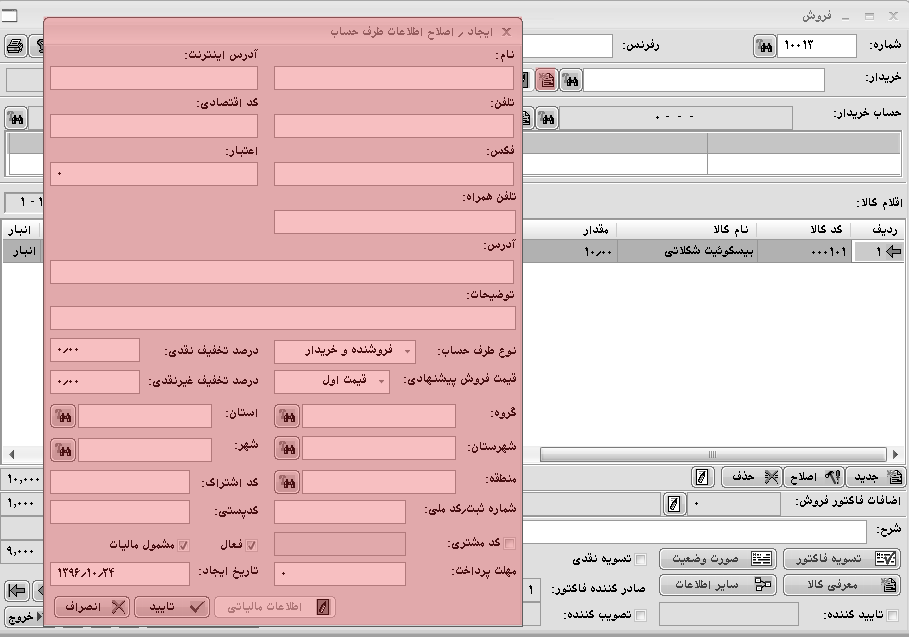Click the نام input field in dialog
This screenshot has width=909, height=637.
(393, 79)
